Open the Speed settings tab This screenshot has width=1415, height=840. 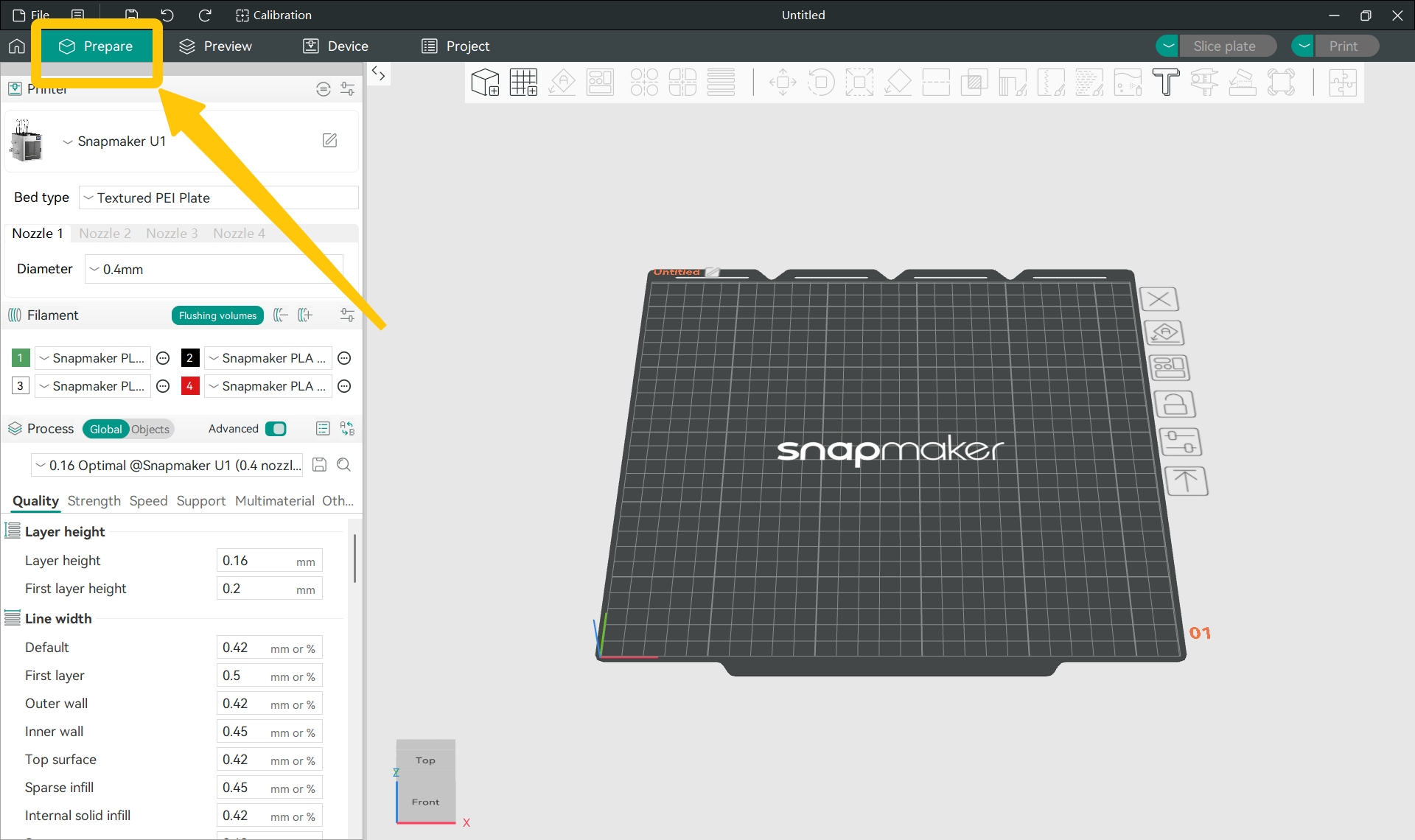coord(148,501)
